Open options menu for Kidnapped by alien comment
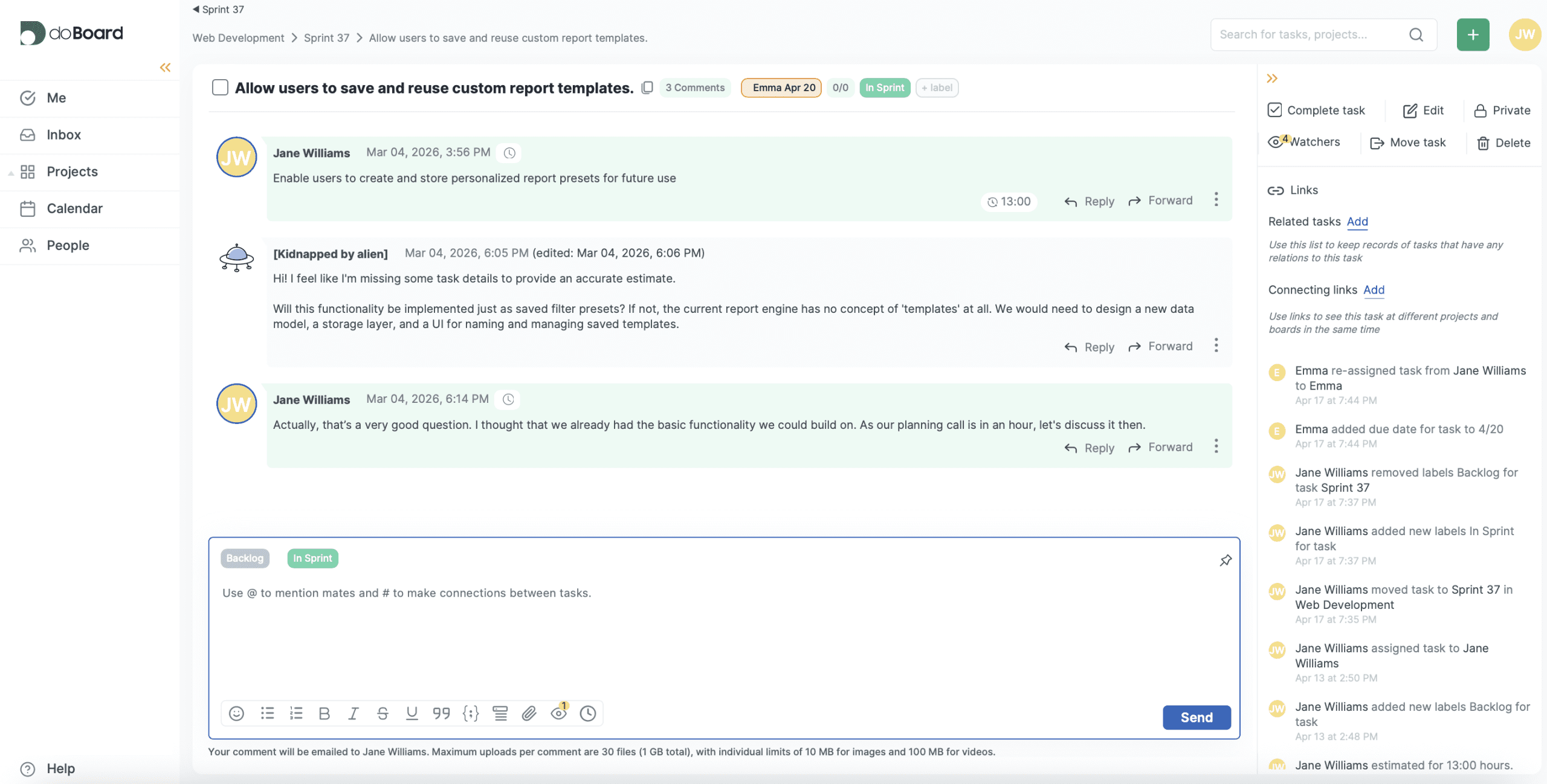1547x784 pixels. pyautogui.click(x=1216, y=345)
